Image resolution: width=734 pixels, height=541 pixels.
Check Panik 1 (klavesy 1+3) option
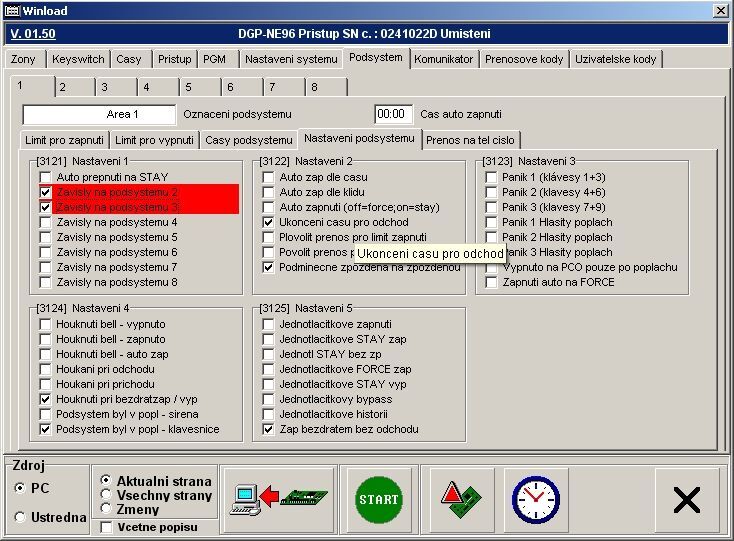[x=492, y=177]
